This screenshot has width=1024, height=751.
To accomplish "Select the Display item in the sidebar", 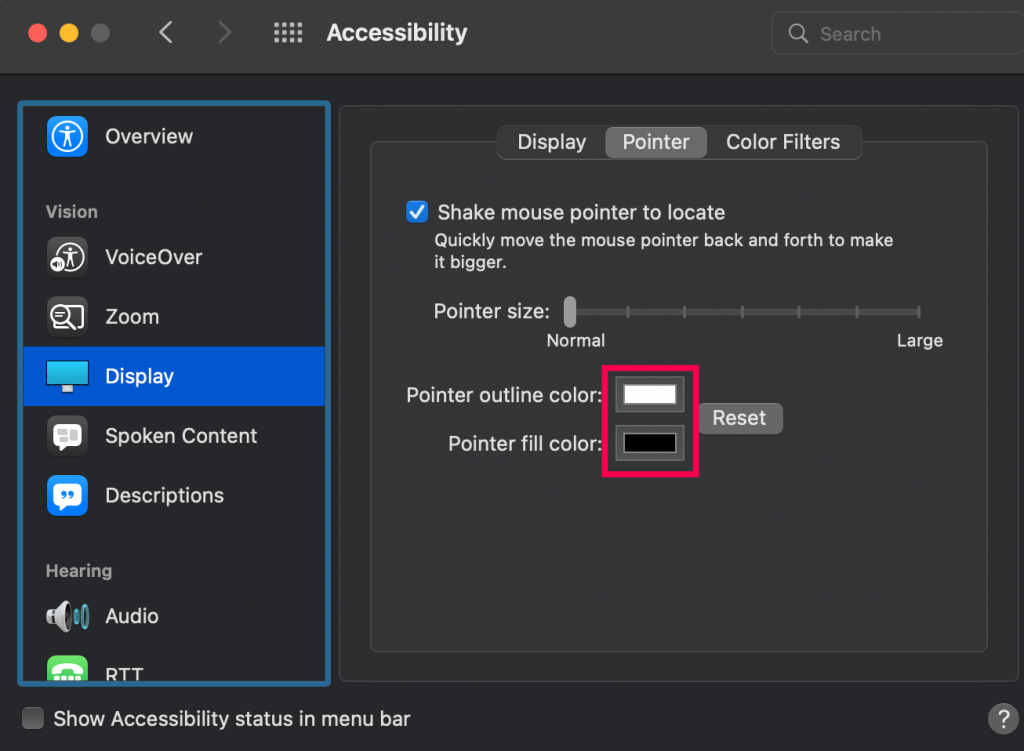I will (x=140, y=376).
